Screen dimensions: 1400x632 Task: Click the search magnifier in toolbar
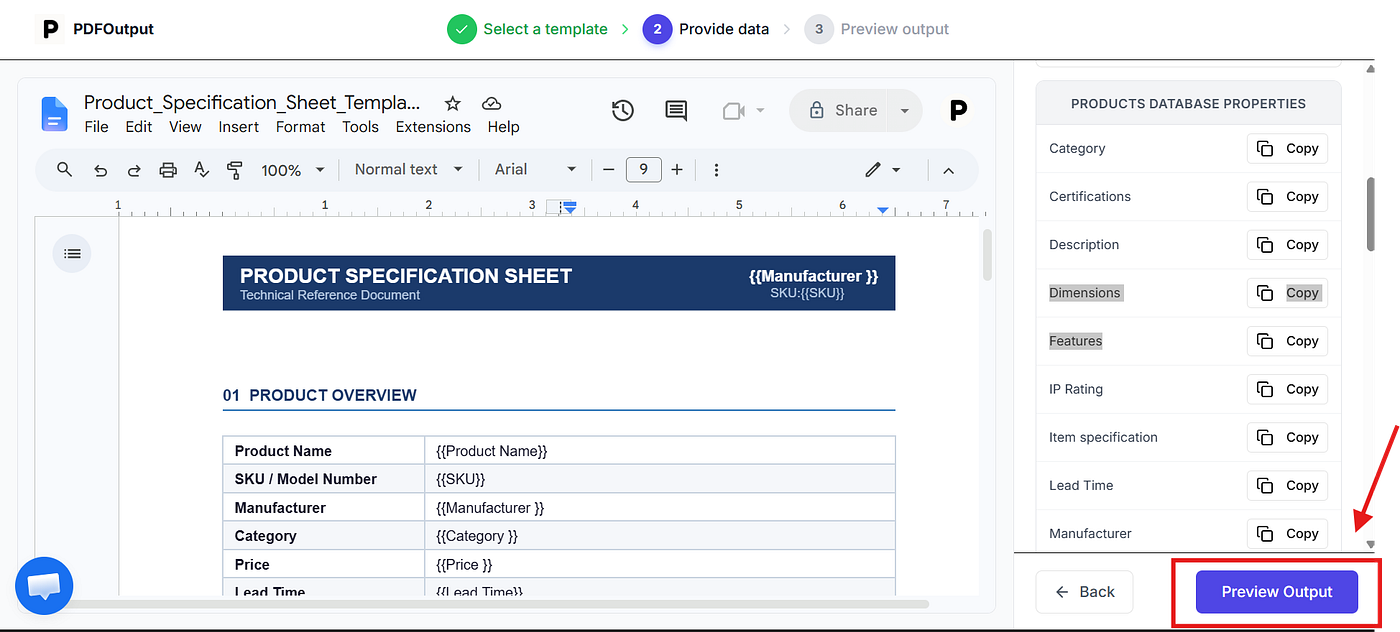pyautogui.click(x=65, y=169)
